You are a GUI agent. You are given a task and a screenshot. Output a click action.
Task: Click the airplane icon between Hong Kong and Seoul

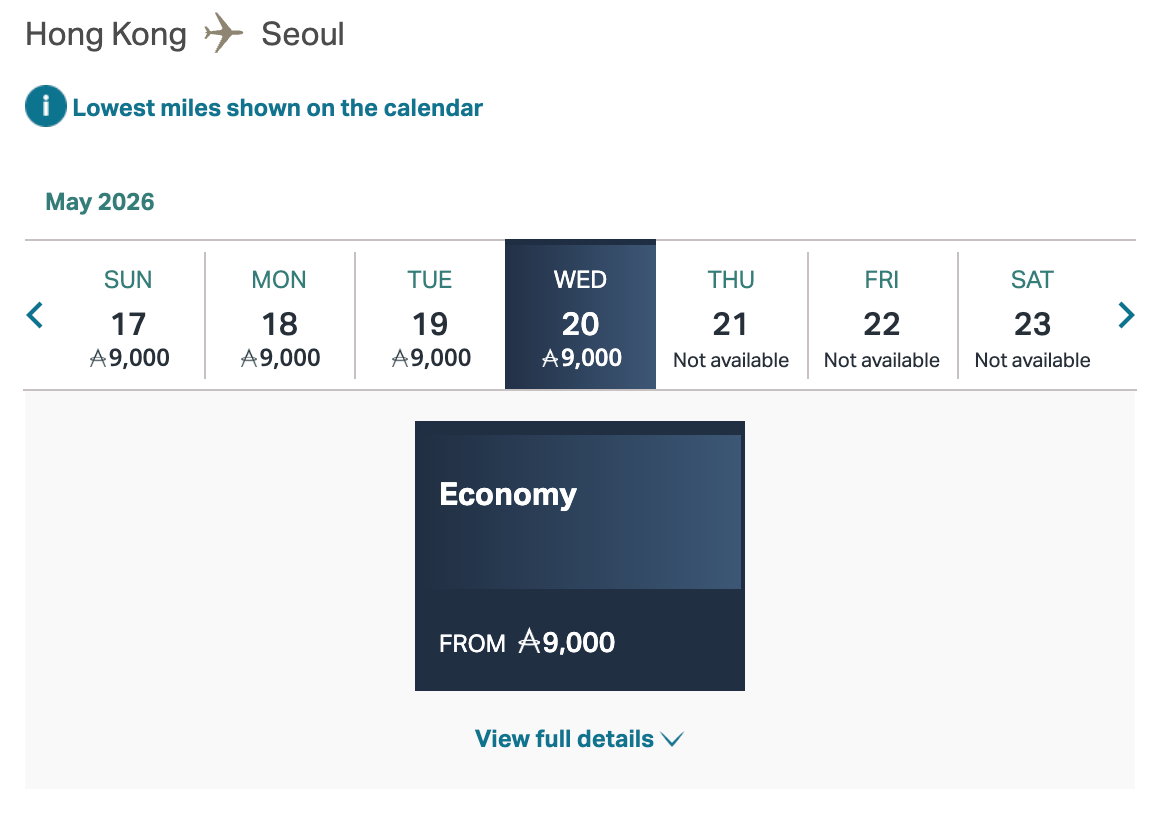coord(222,33)
